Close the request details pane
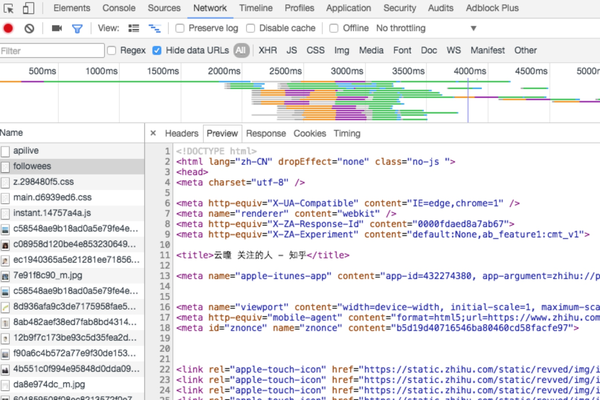Viewport: 600px width, 400px height. 152,133
